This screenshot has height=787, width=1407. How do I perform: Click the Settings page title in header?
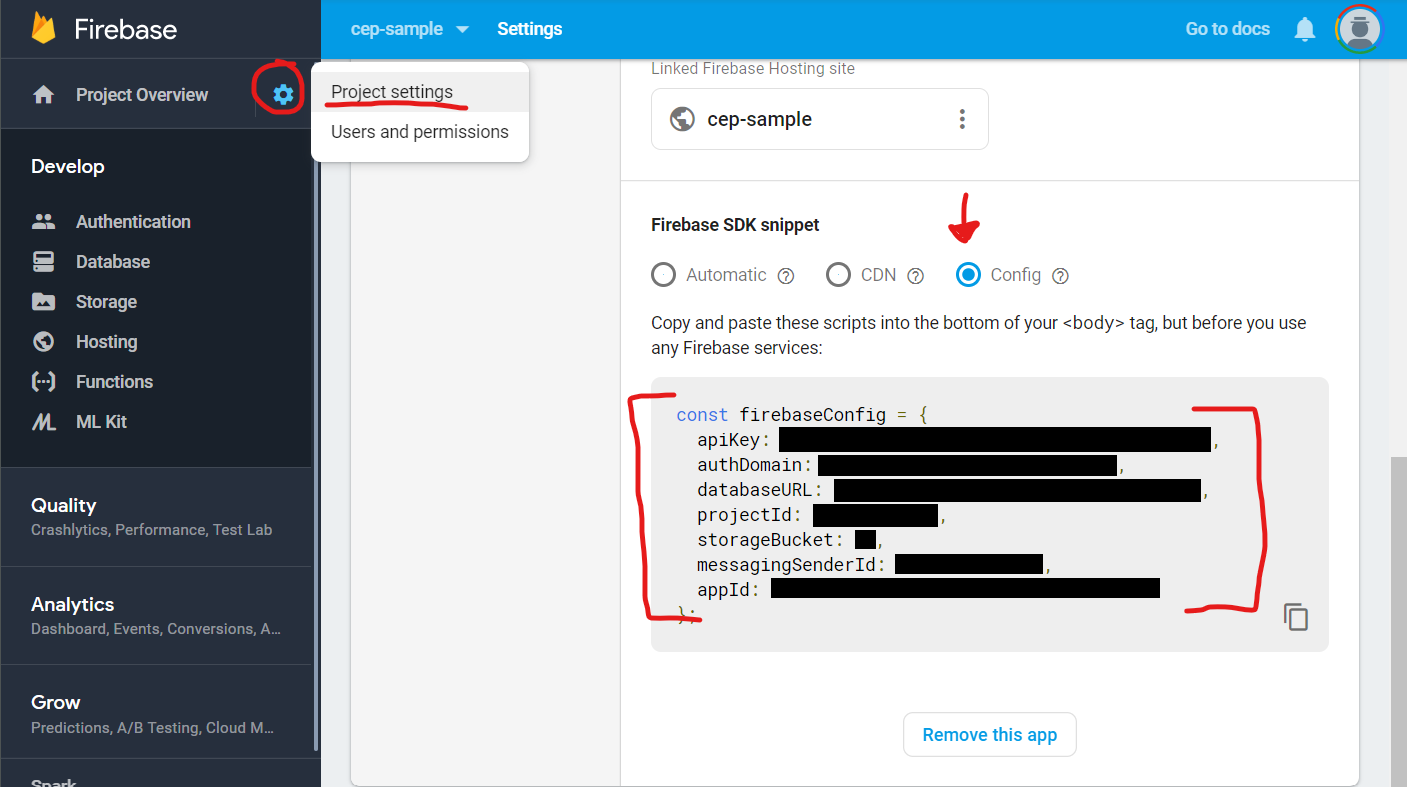point(529,29)
